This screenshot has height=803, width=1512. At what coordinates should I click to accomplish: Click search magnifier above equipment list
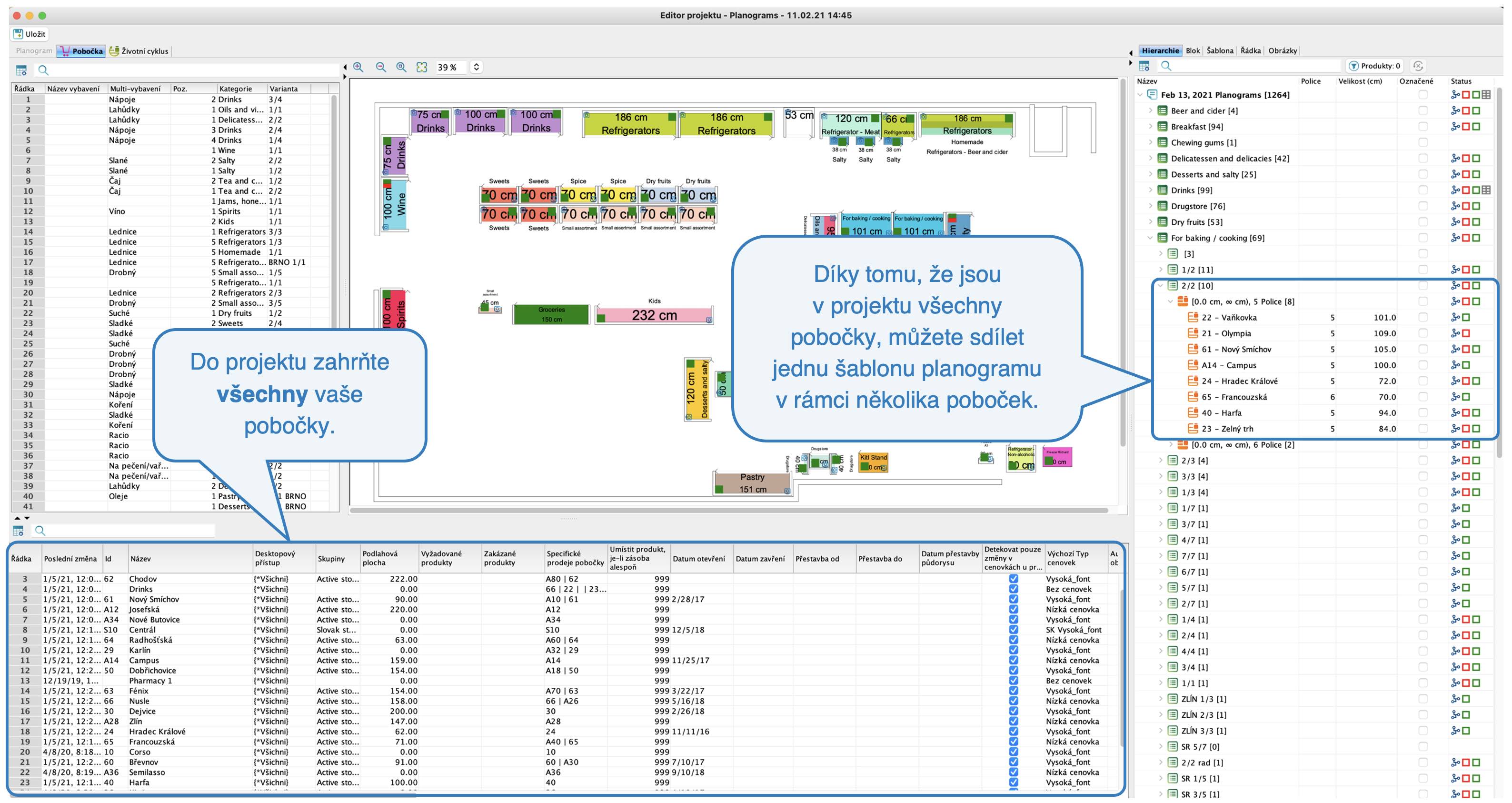pyautogui.click(x=43, y=70)
